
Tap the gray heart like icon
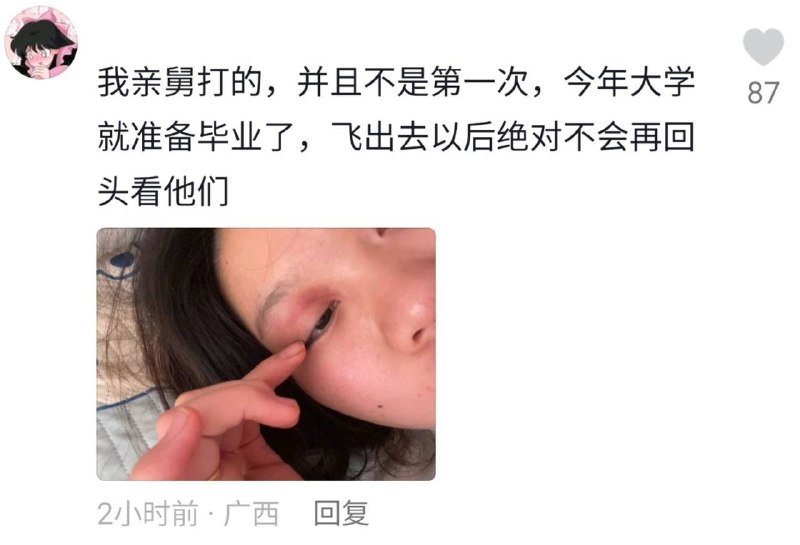[763, 47]
